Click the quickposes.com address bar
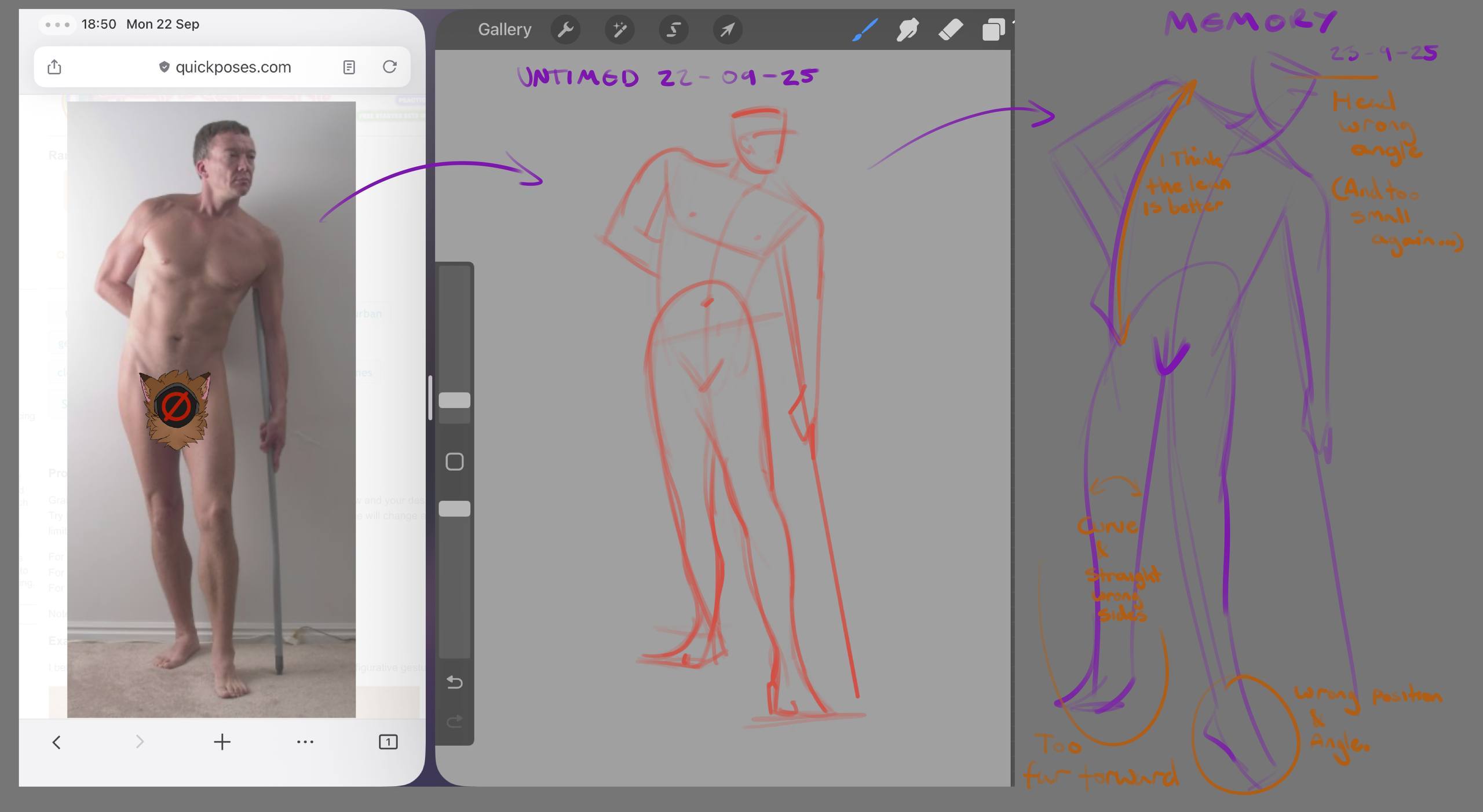 click(x=232, y=67)
